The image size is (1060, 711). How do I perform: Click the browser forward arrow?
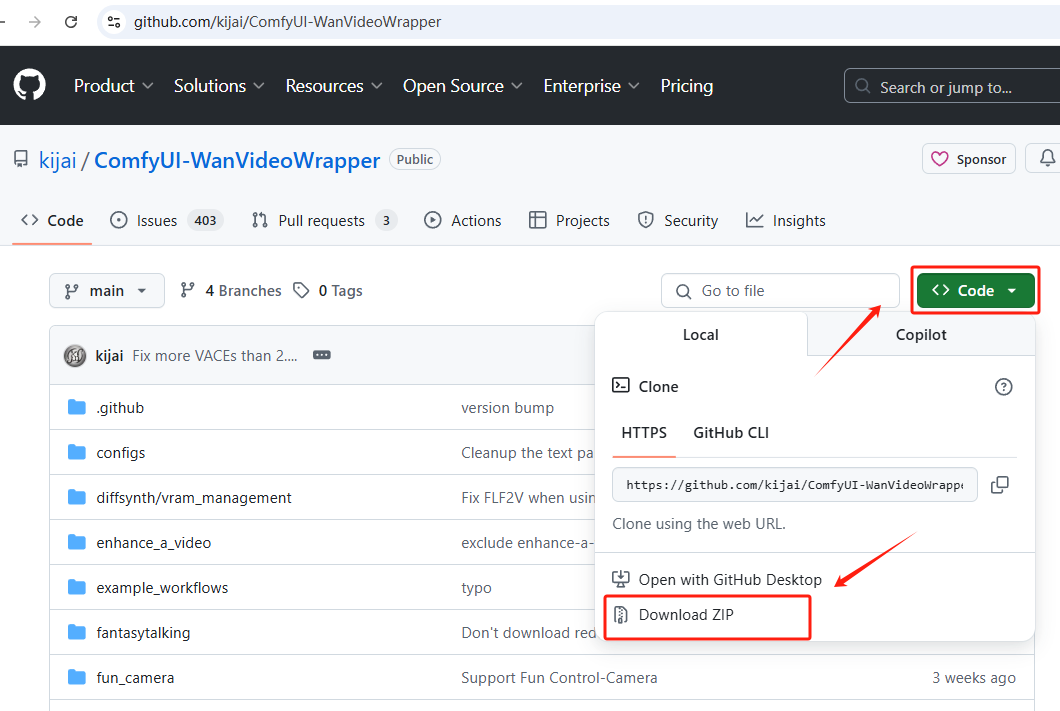[x=35, y=22]
